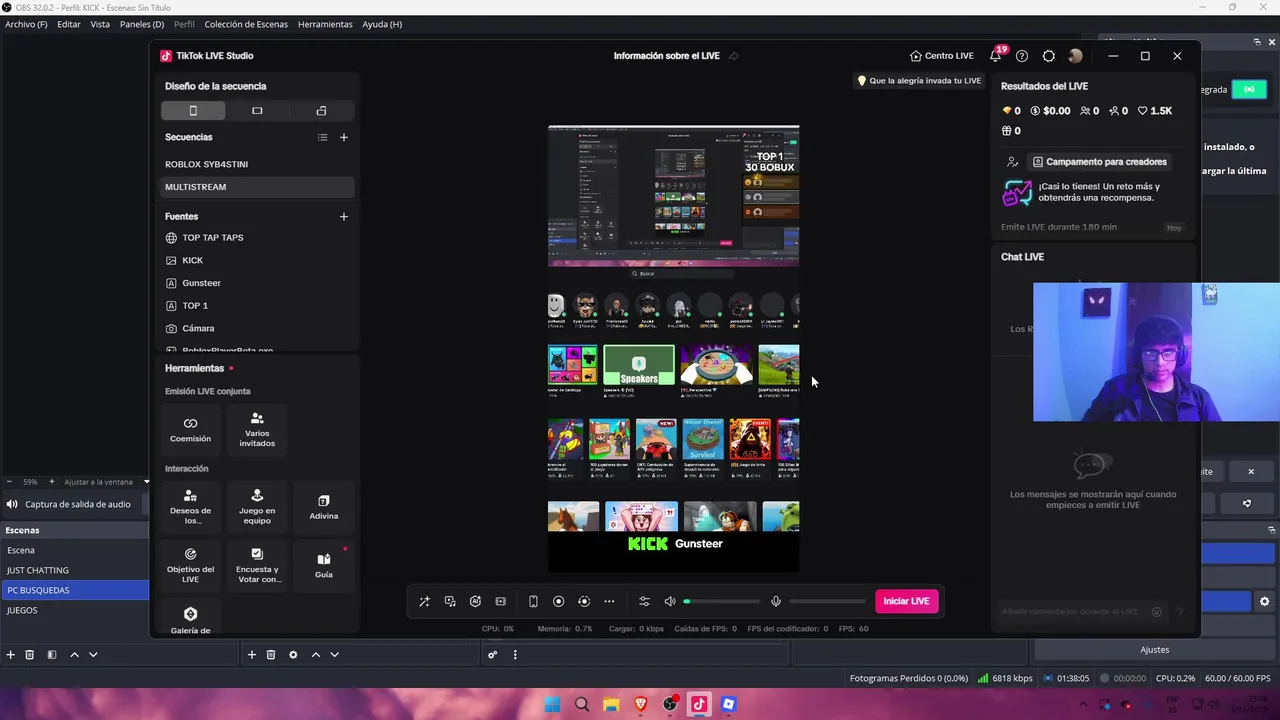
Task: Open the Varios invitados tool
Action: point(257,429)
